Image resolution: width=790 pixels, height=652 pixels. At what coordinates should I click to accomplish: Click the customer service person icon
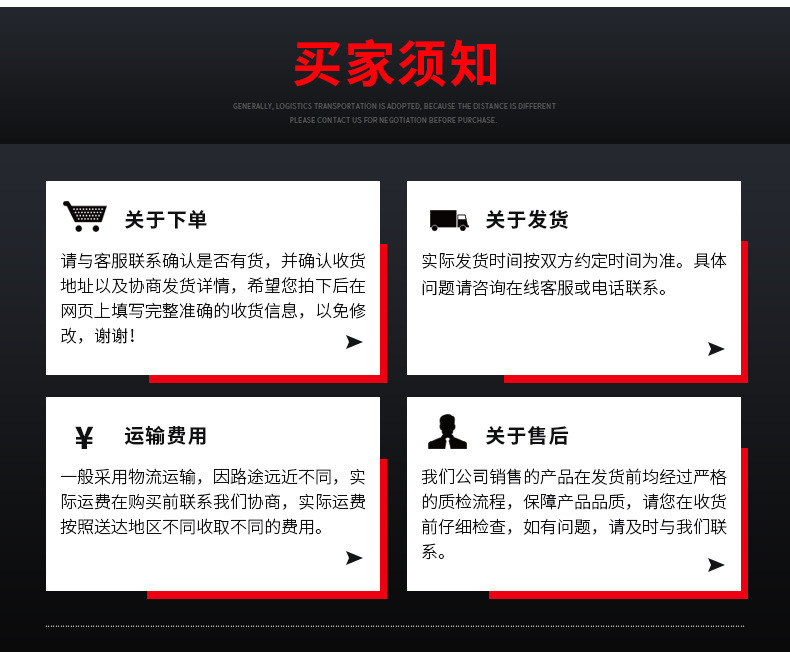[447, 432]
